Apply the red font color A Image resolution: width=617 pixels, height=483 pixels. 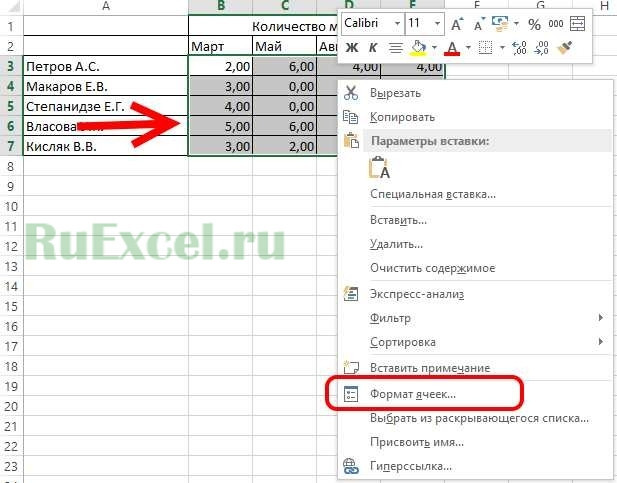(x=452, y=48)
